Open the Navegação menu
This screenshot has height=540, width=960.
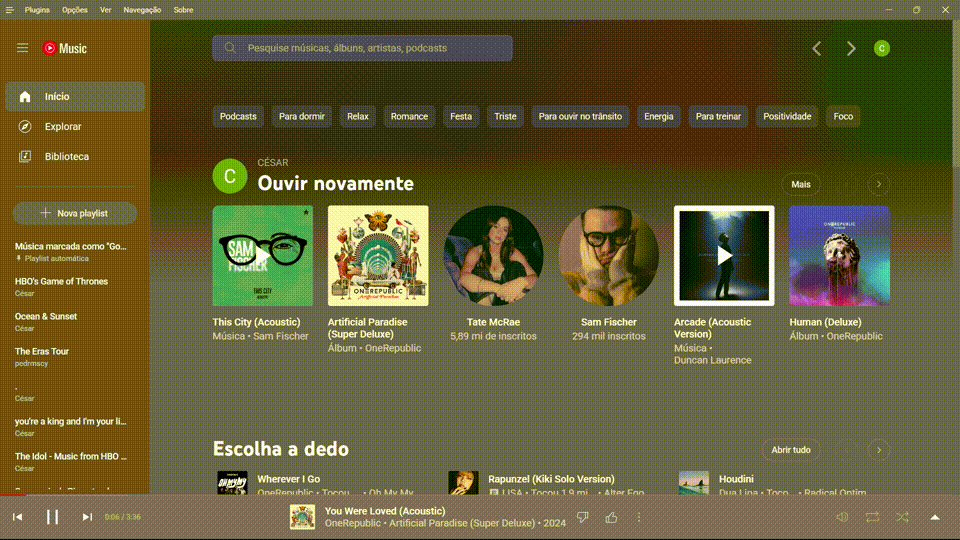[x=142, y=10]
